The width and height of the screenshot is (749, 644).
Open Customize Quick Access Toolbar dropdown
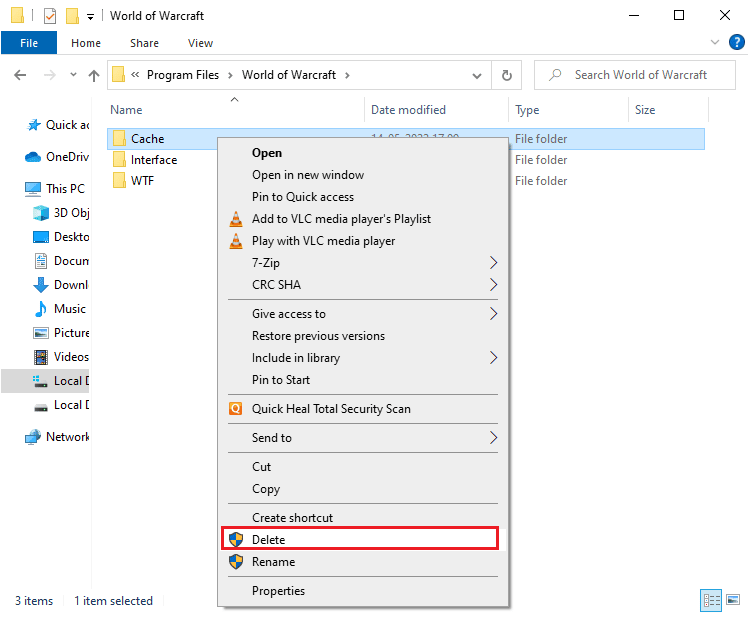[90, 17]
